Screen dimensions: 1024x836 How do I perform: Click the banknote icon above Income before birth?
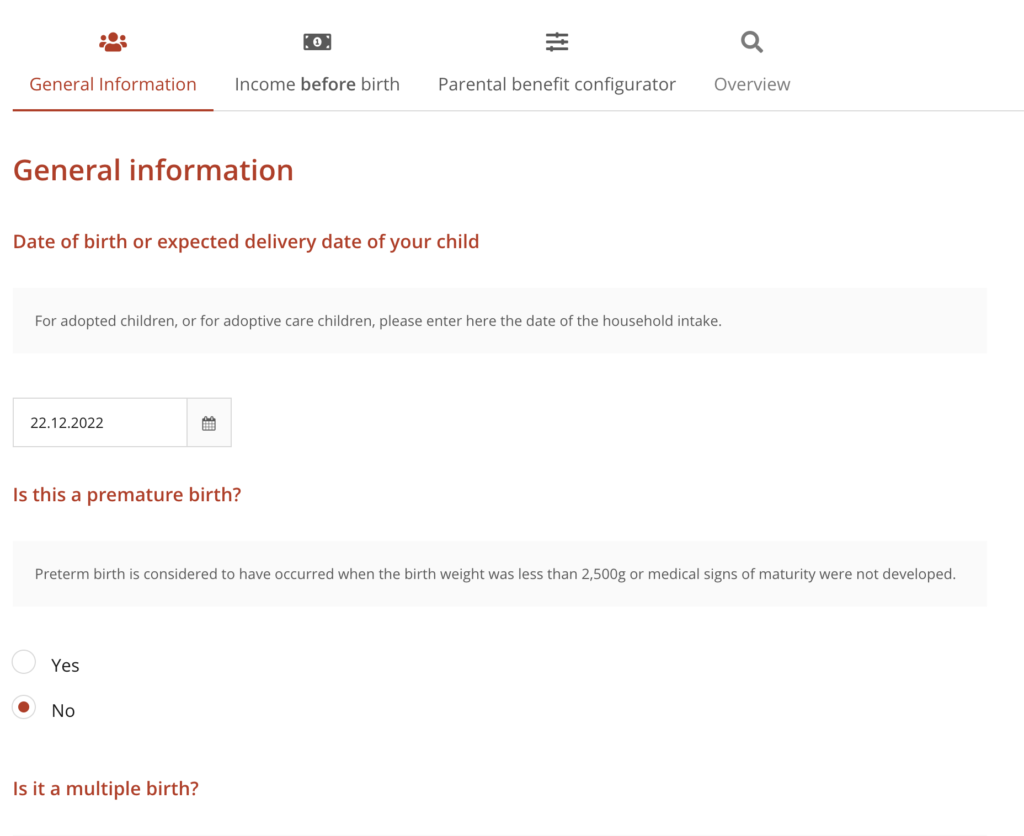point(317,42)
